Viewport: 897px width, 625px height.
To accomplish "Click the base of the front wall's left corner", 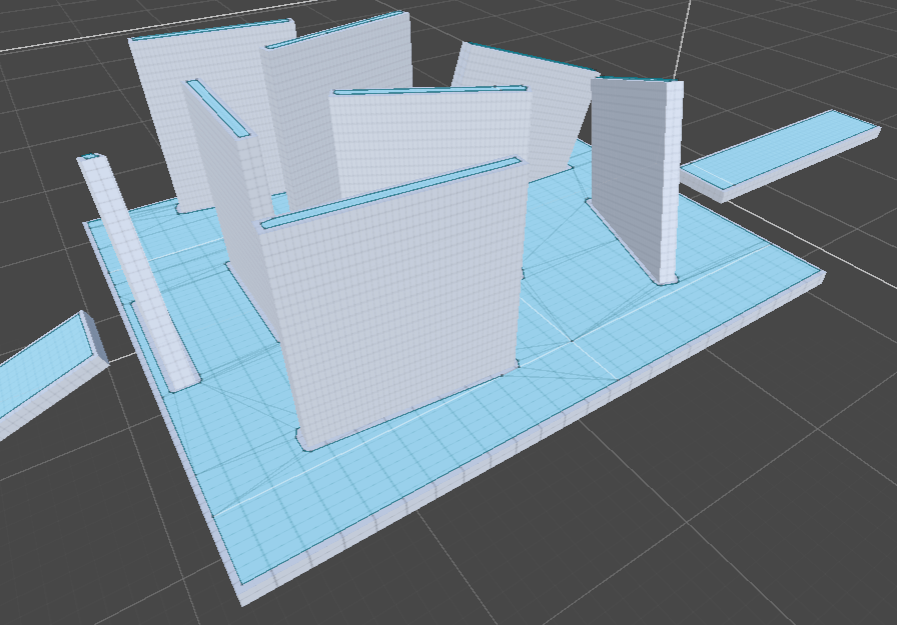I will pyautogui.click(x=305, y=440).
